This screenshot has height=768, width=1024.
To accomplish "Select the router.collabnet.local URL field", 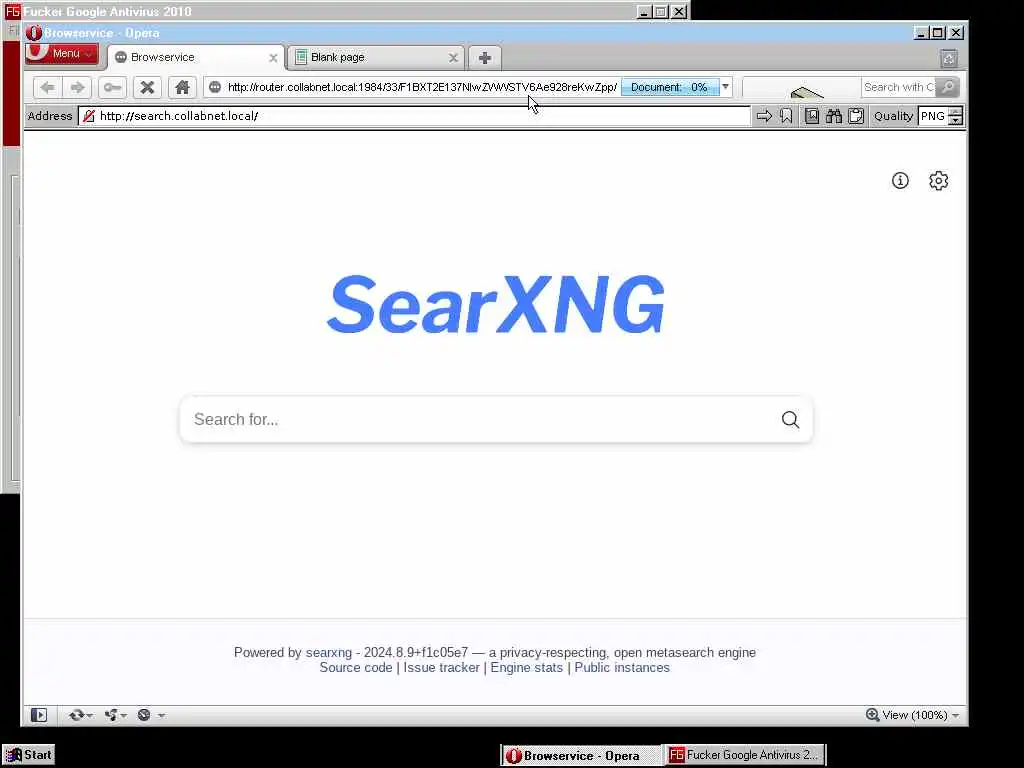I will point(422,87).
